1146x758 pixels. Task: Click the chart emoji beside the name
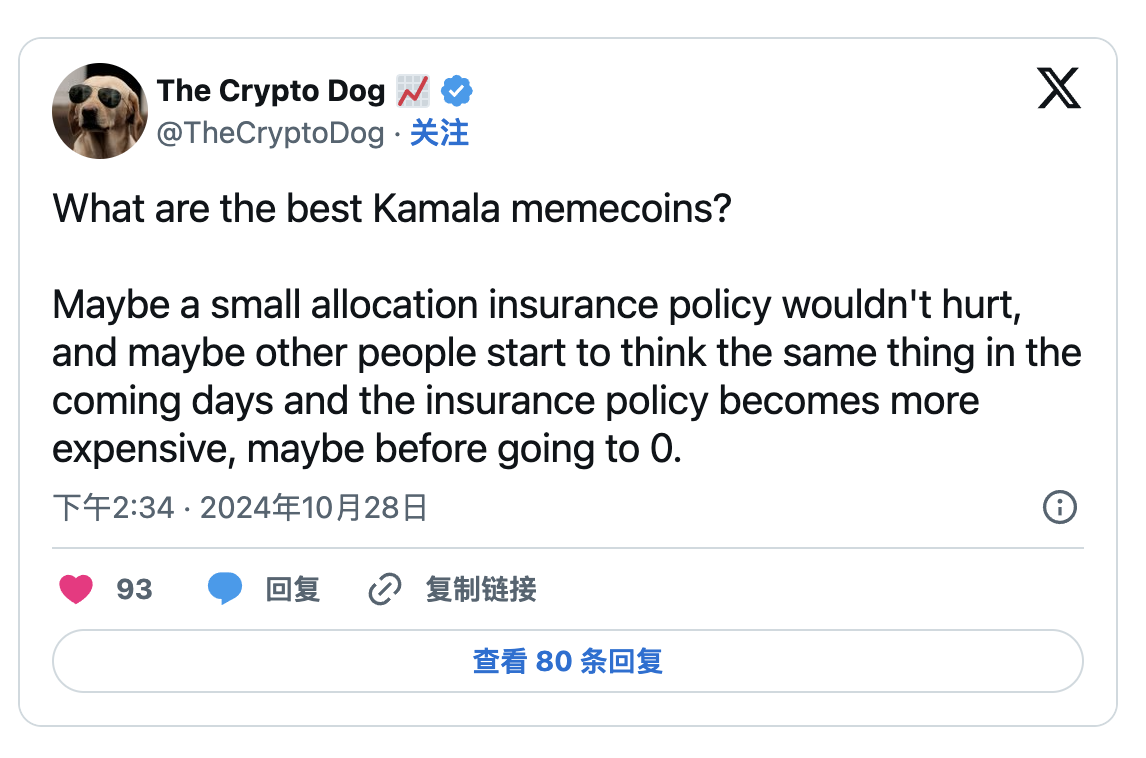412,91
